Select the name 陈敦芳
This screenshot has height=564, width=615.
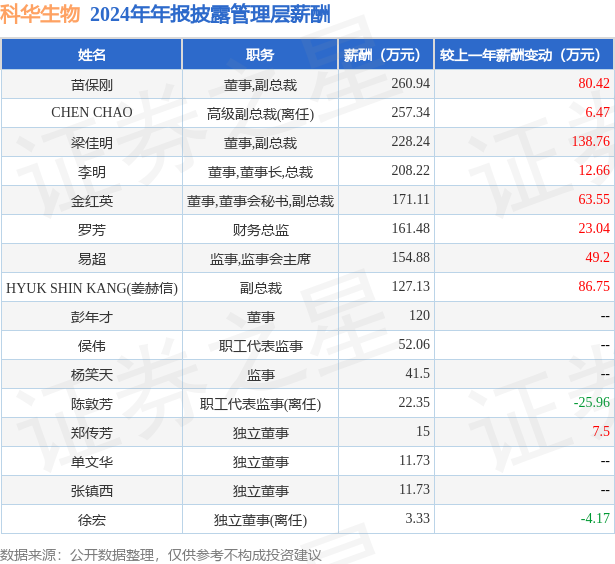(92, 404)
